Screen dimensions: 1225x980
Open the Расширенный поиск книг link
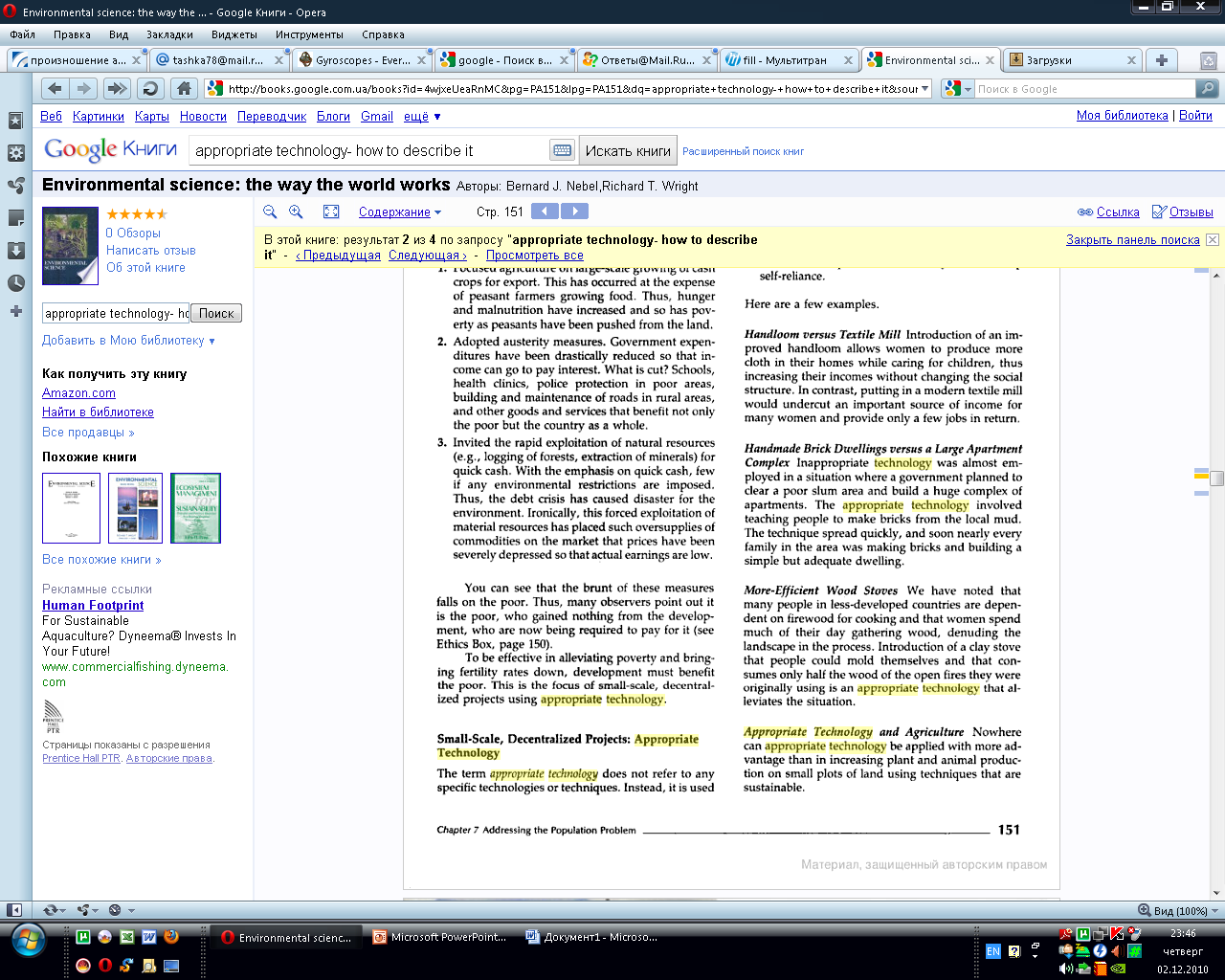[743, 151]
